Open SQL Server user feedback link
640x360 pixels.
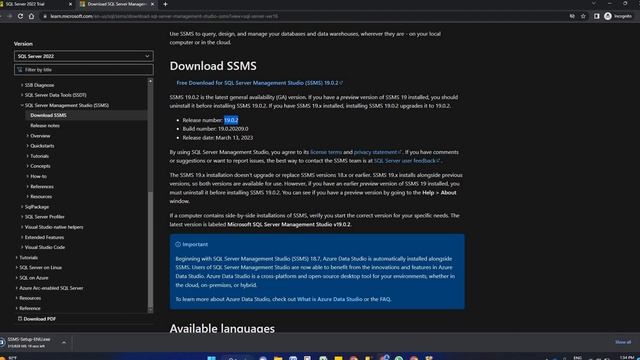(407, 161)
